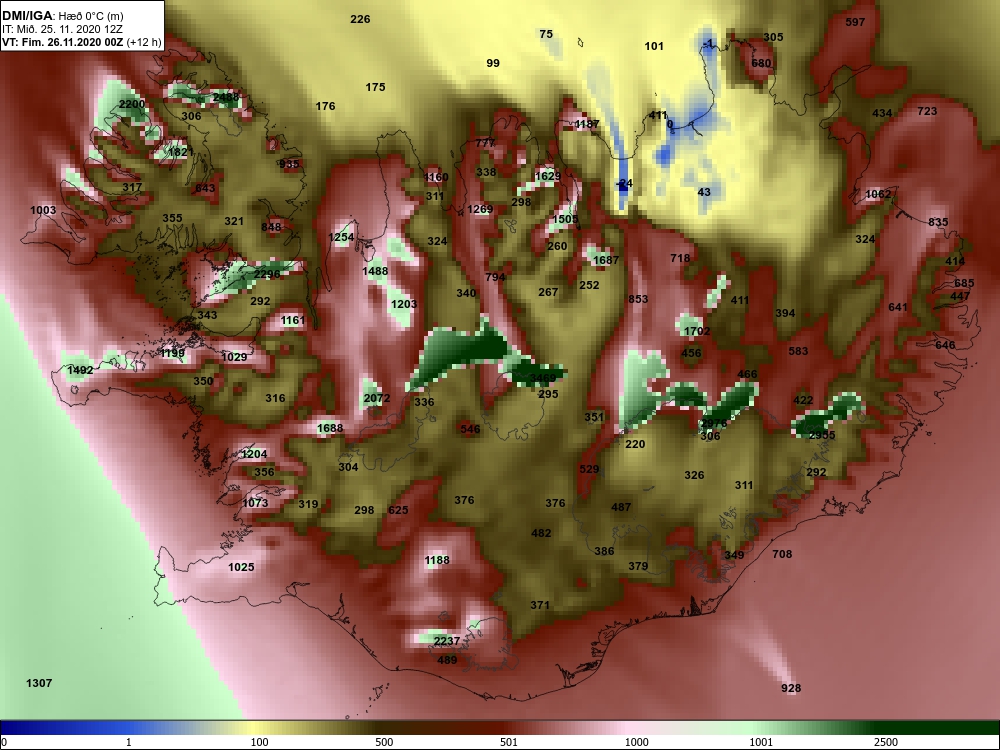Click the 1629 value label

click(547, 176)
